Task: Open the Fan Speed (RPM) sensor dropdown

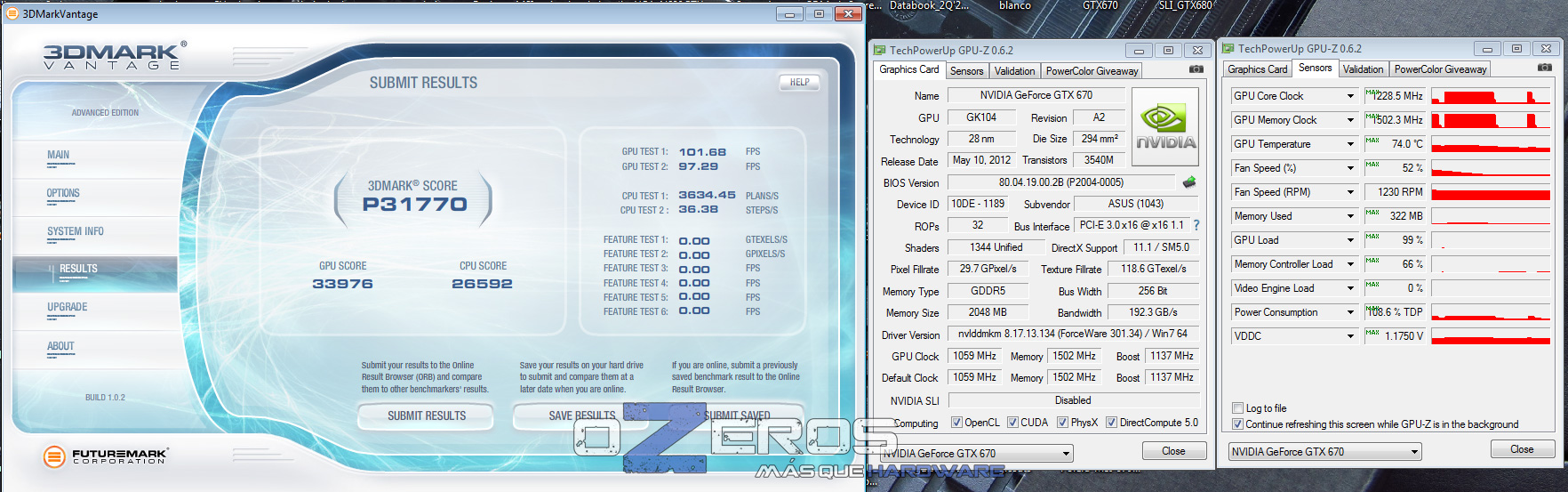Action: click(x=1350, y=192)
